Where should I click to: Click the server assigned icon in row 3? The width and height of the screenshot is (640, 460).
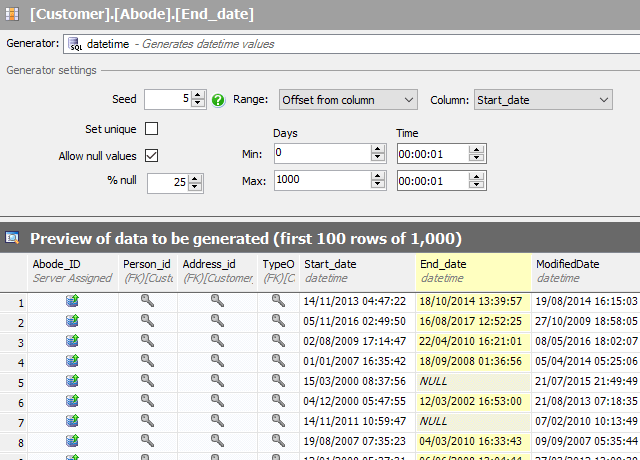coord(72,341)
